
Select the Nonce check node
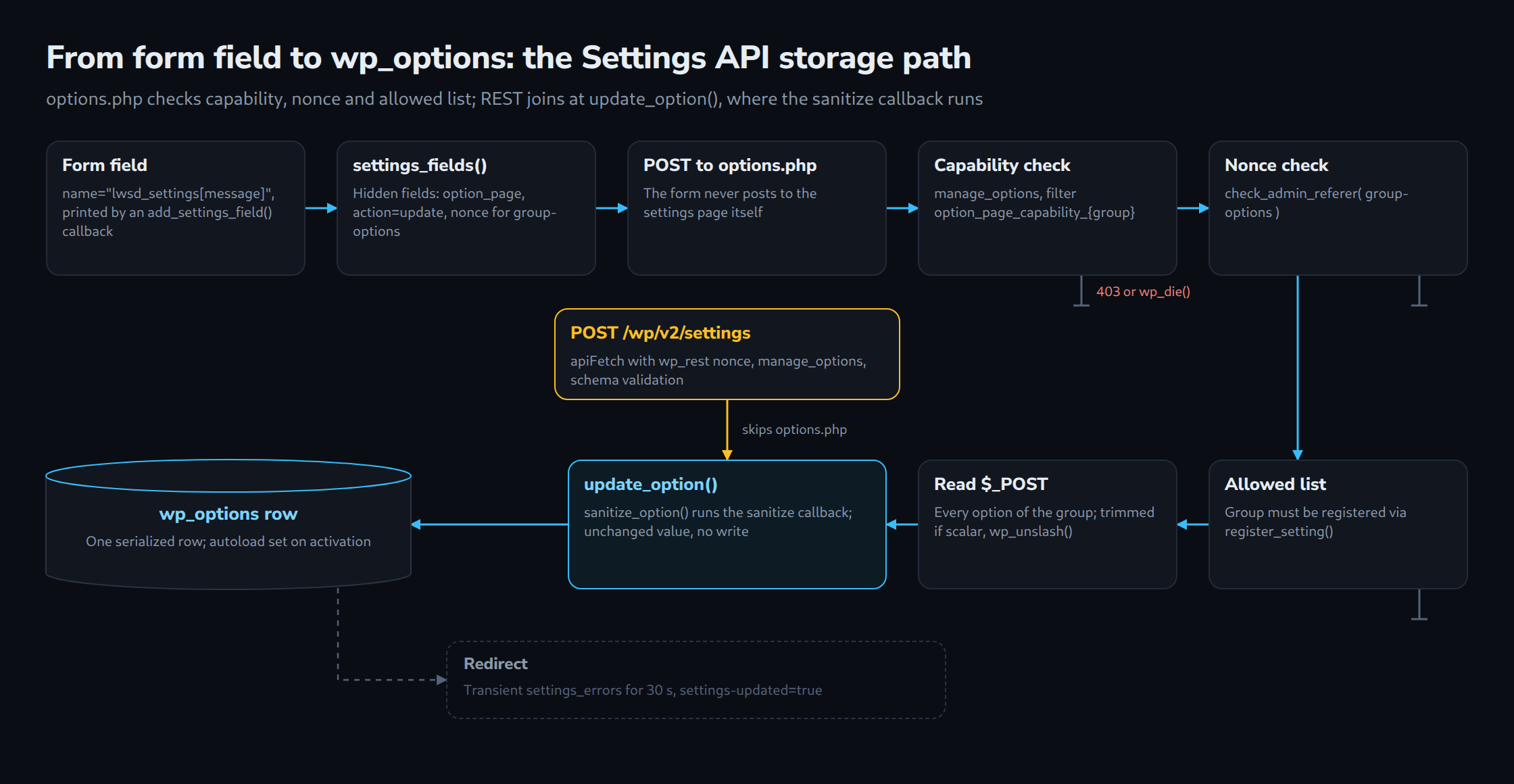(x=1338, y=208)
